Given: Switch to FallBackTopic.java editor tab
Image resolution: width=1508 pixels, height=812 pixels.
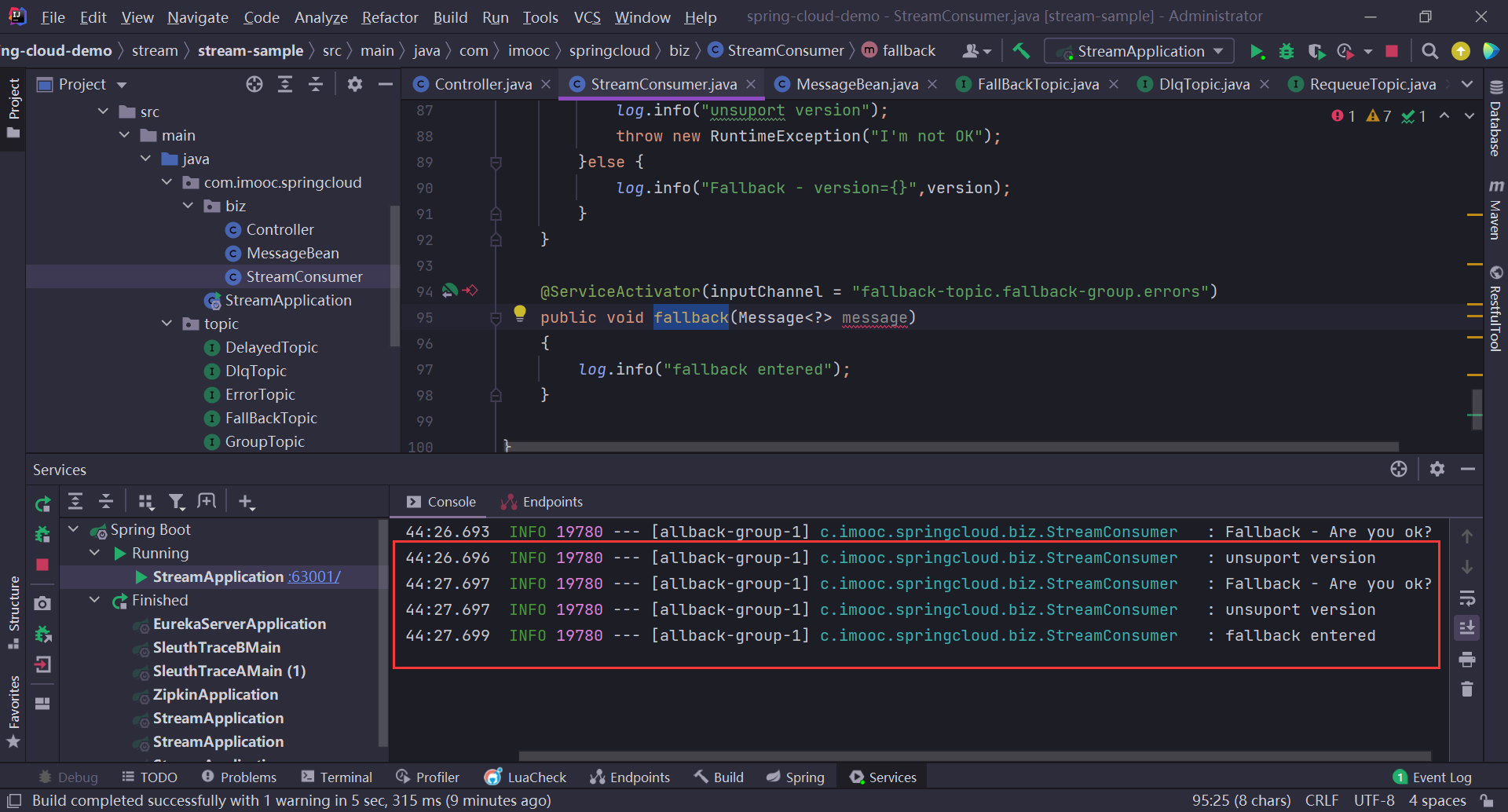Looking at the screenshot, I should 1038,84.
